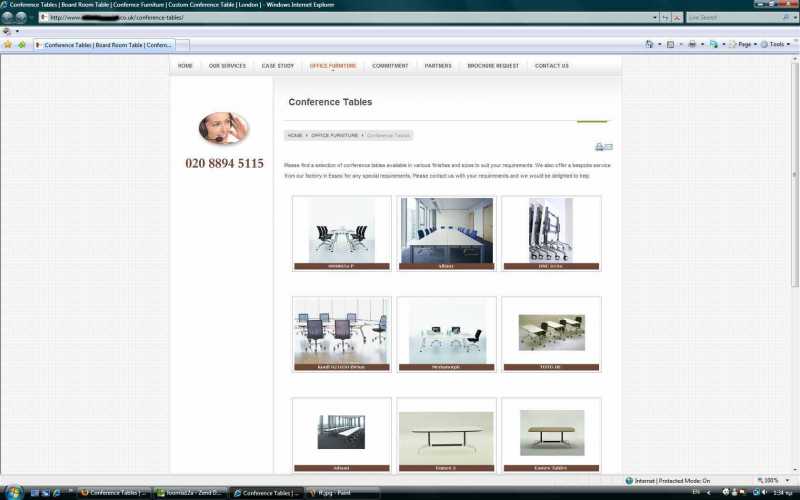Go back with the browser Back arrow
This screenshot has height=500, width=800.
pos(7,17)
